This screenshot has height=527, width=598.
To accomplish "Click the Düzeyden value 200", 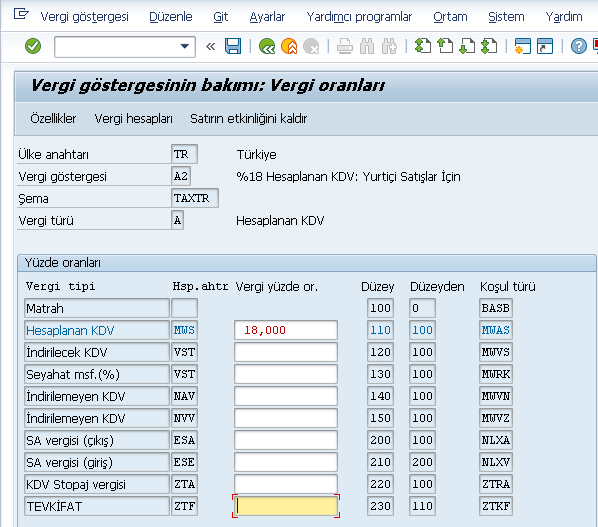I will pyautogui.click(x=422, y=462).
